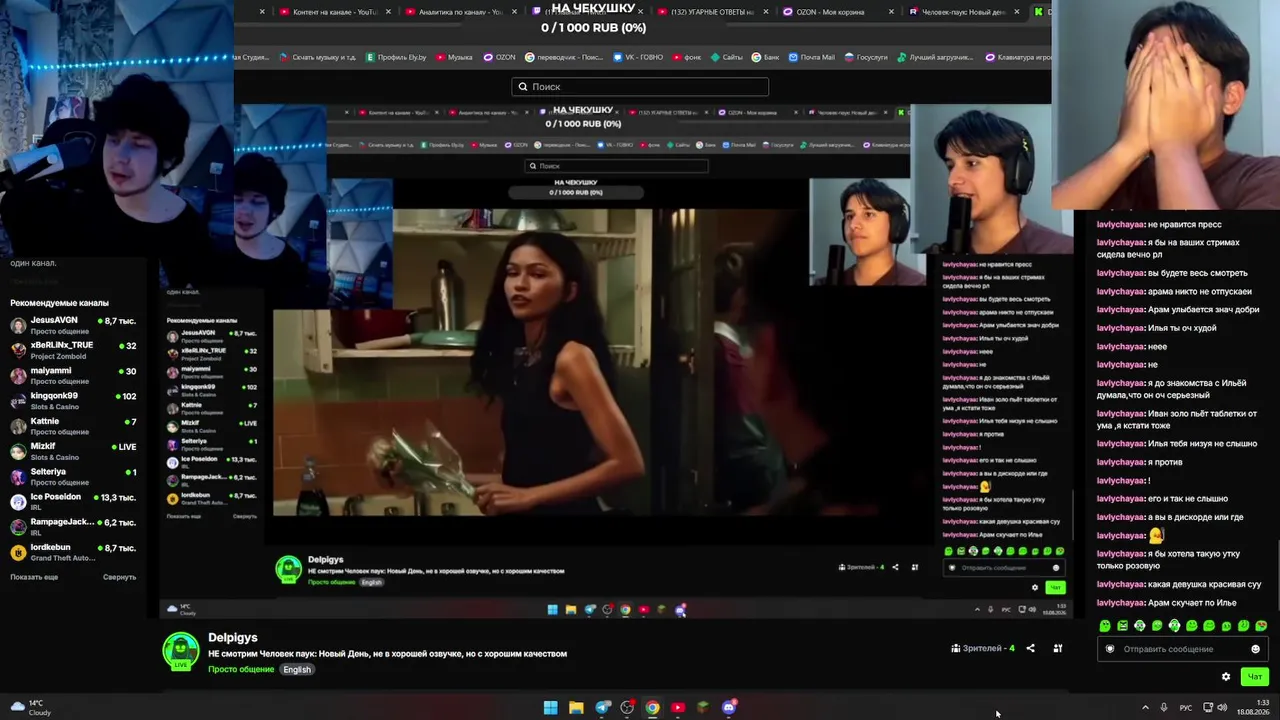Open the Лучший загрузчик bookmark

coord(935,57)
